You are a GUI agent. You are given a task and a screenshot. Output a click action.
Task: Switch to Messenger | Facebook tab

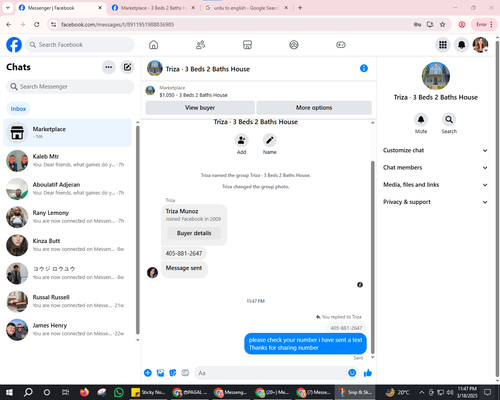60,8
